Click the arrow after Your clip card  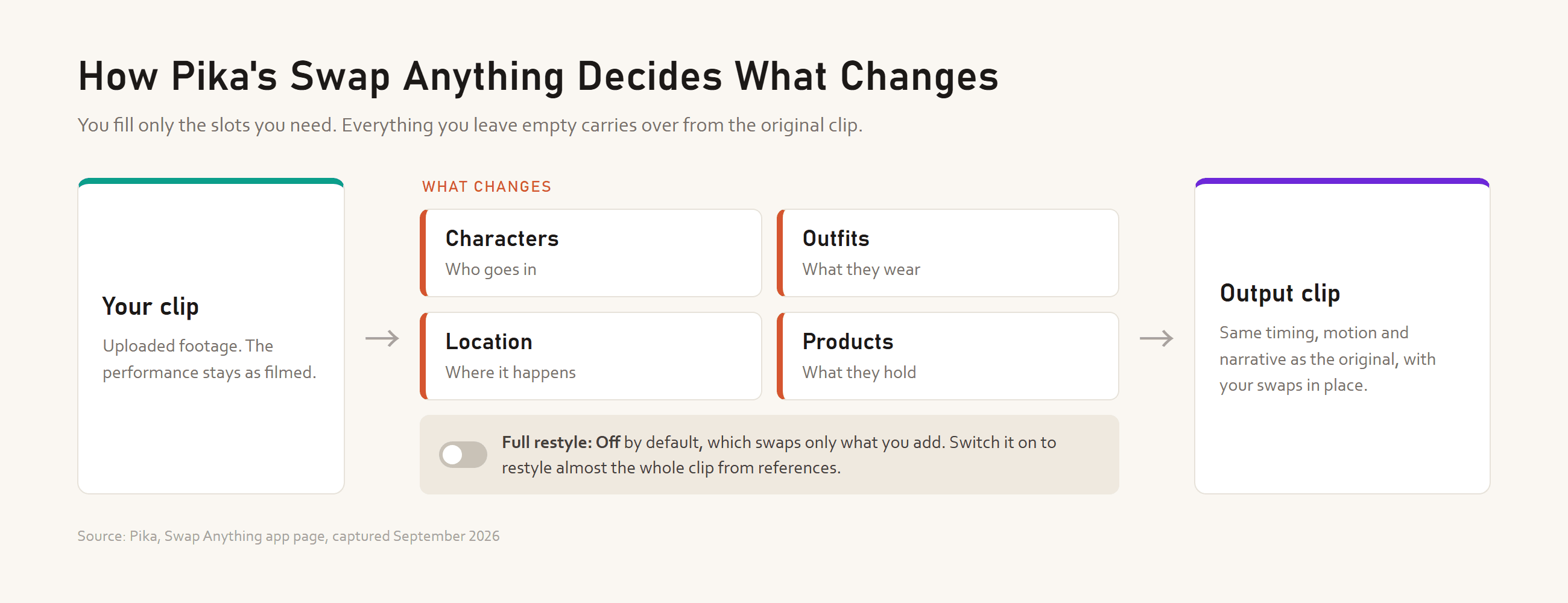[x=382, y=338]
